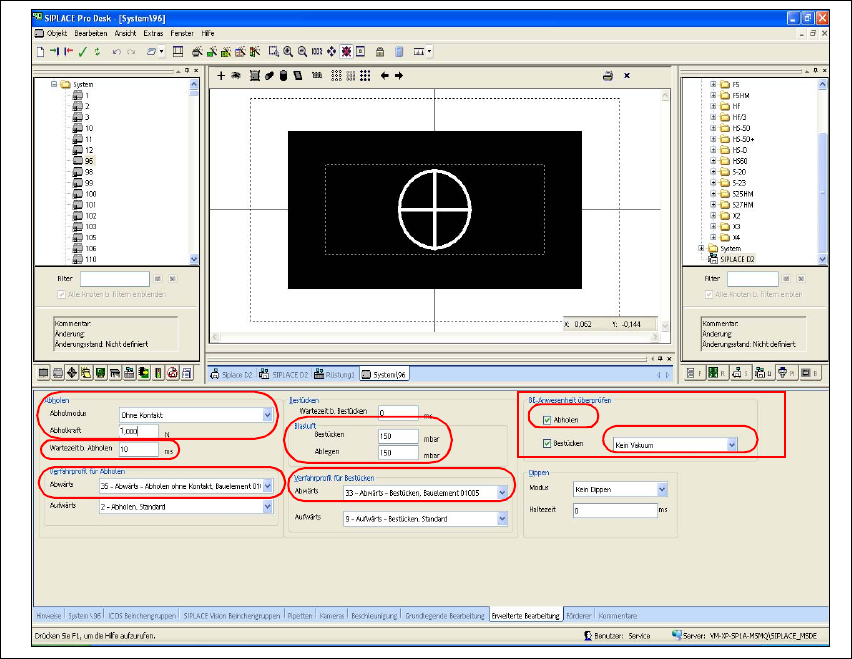Switch to the Kamera tab
852x659 pixels.
pos(331,615)
